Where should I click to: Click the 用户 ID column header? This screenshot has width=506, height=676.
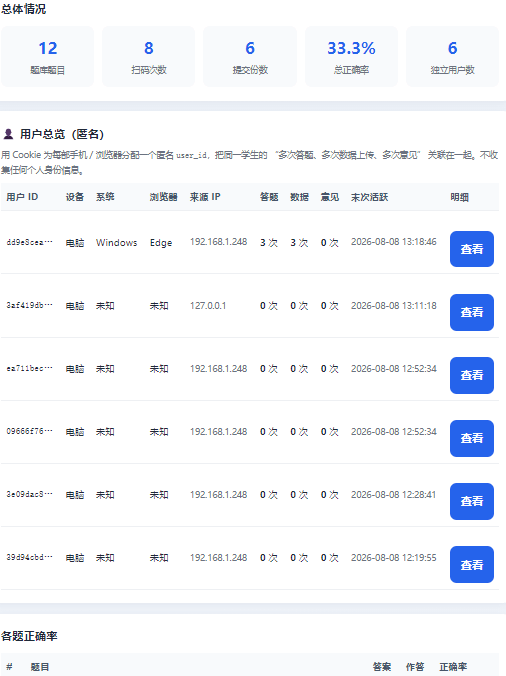(x=22, y=197)
